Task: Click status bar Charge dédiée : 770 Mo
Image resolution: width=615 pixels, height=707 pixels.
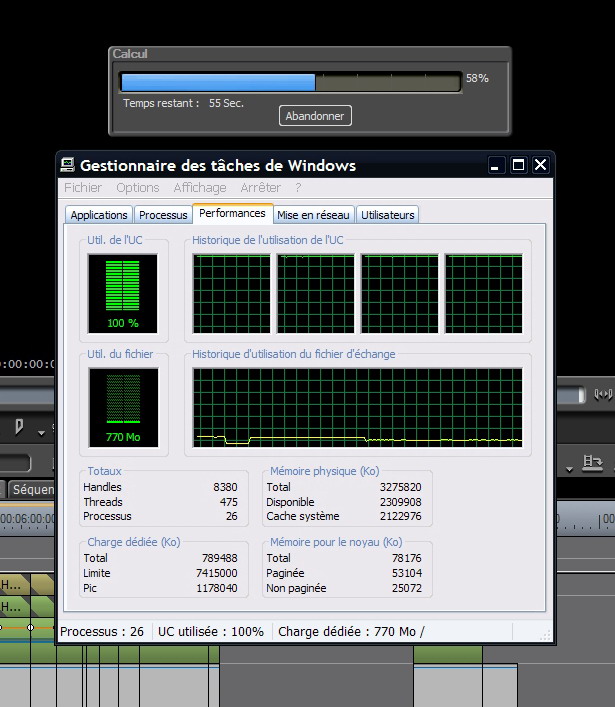Action: (x=351, y=632)
